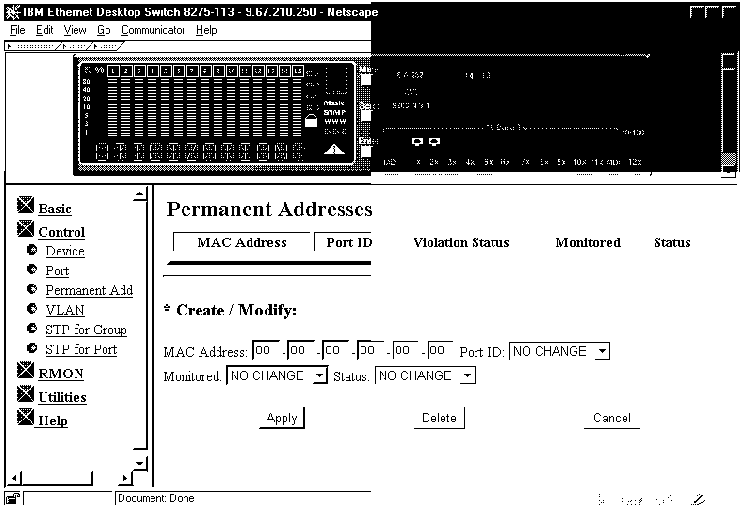The image size is (741, 509).
Task: Click the Basic section icon
Action: [27, 206]
